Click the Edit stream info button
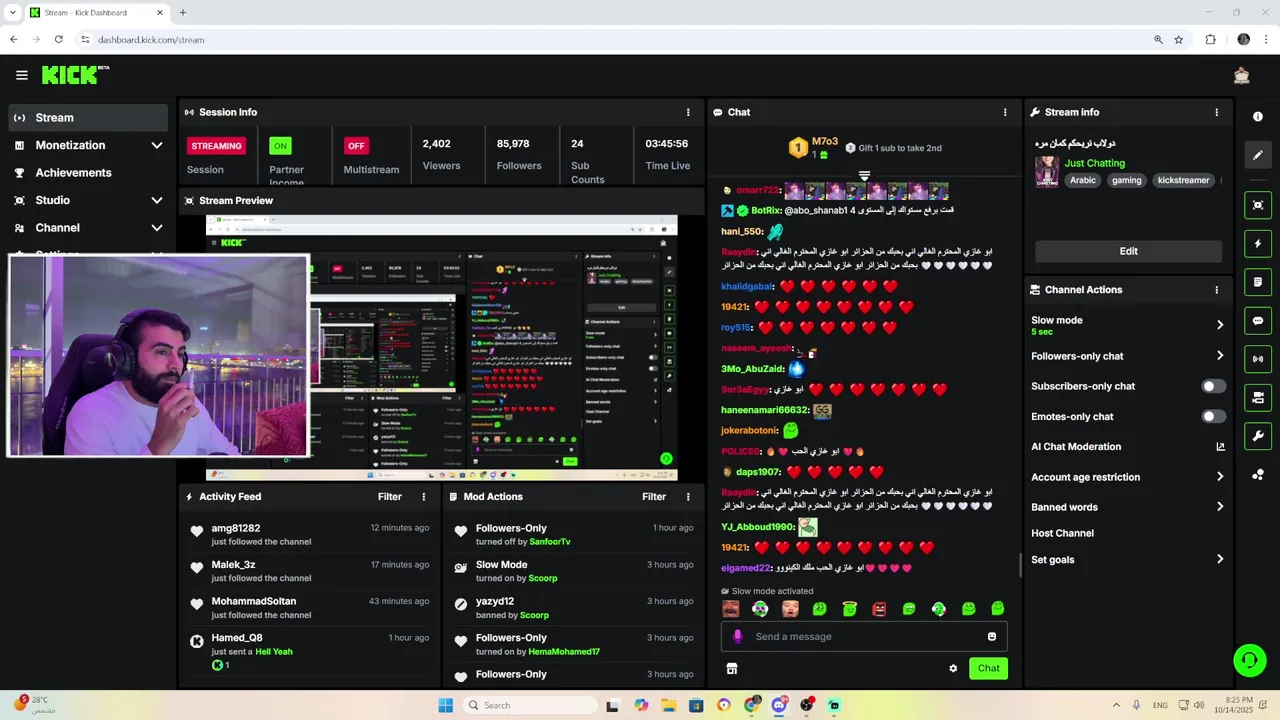Image resolution: width=1280 pixels, height=720 pixels. 1128,251
